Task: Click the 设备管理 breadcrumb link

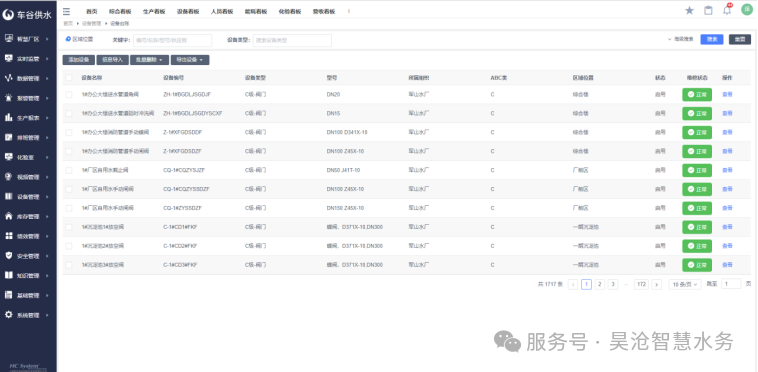Action: click(x=91, y=23)
